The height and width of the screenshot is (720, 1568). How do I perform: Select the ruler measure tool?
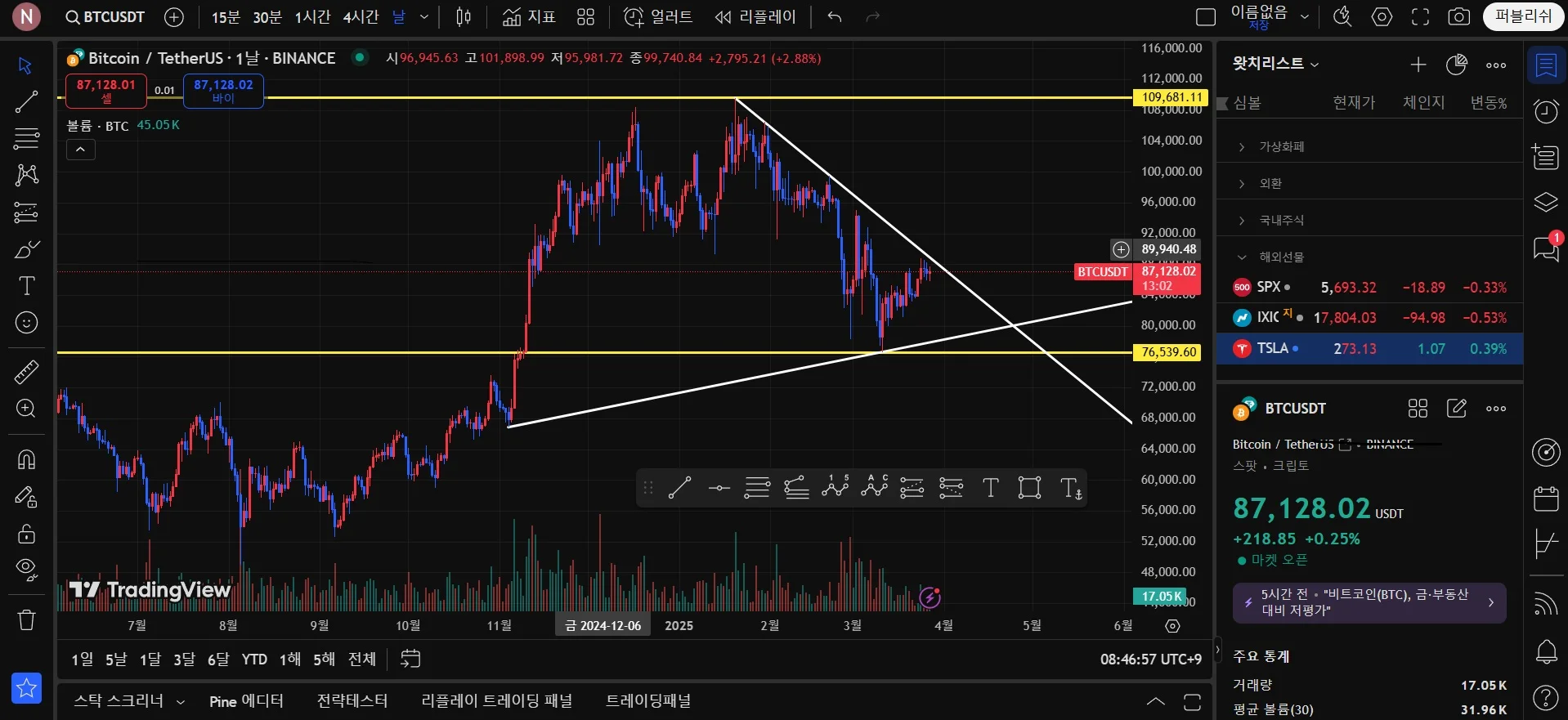click(26, 372)
